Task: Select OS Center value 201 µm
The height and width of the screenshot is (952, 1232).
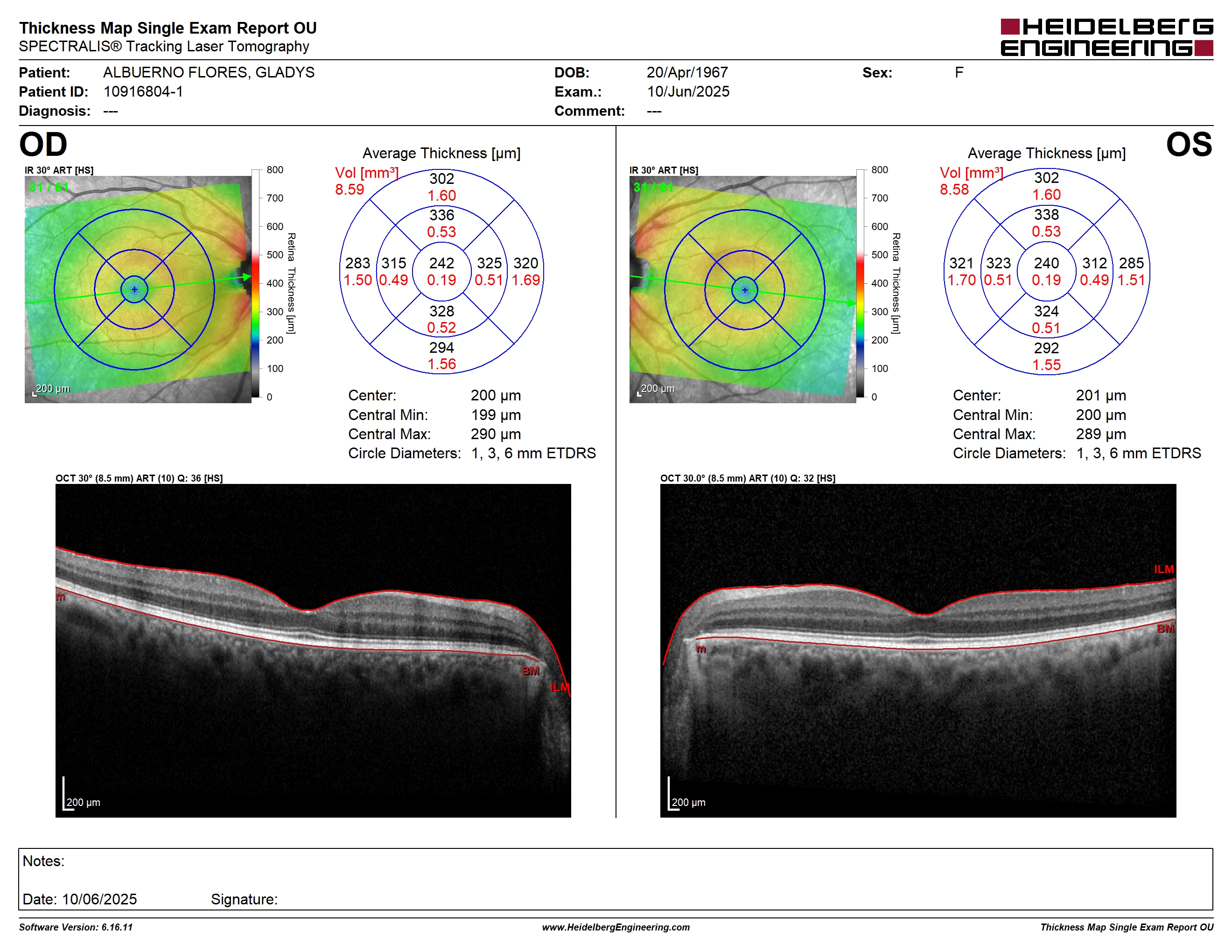Action: (1100, 395)
